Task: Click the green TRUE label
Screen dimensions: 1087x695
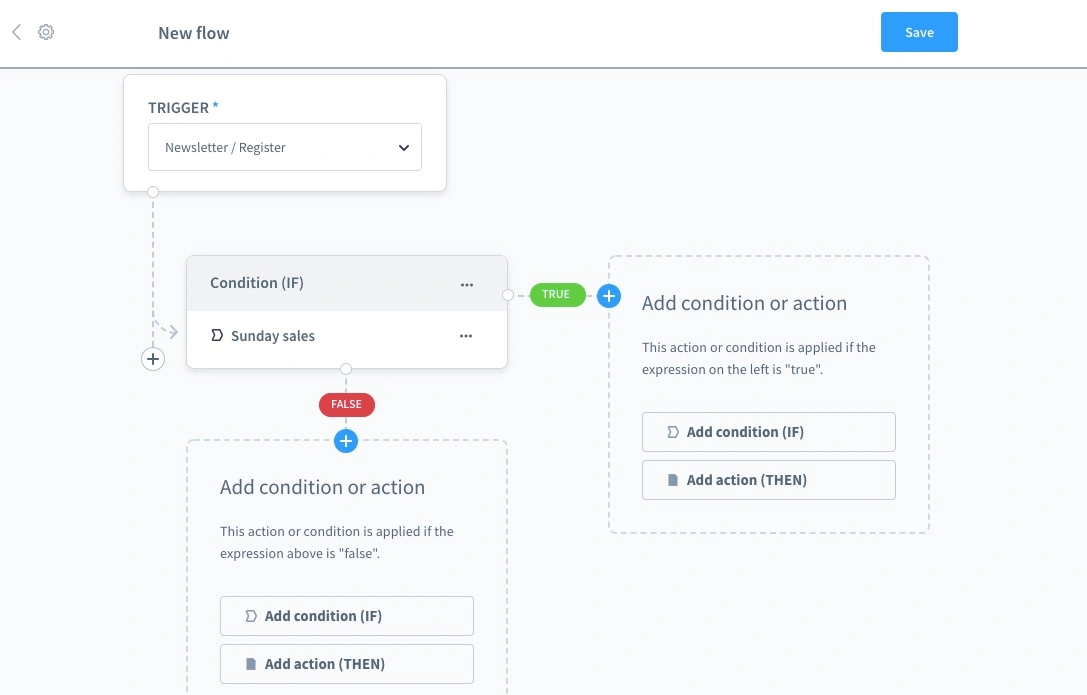Action: (x=556, y=295)
